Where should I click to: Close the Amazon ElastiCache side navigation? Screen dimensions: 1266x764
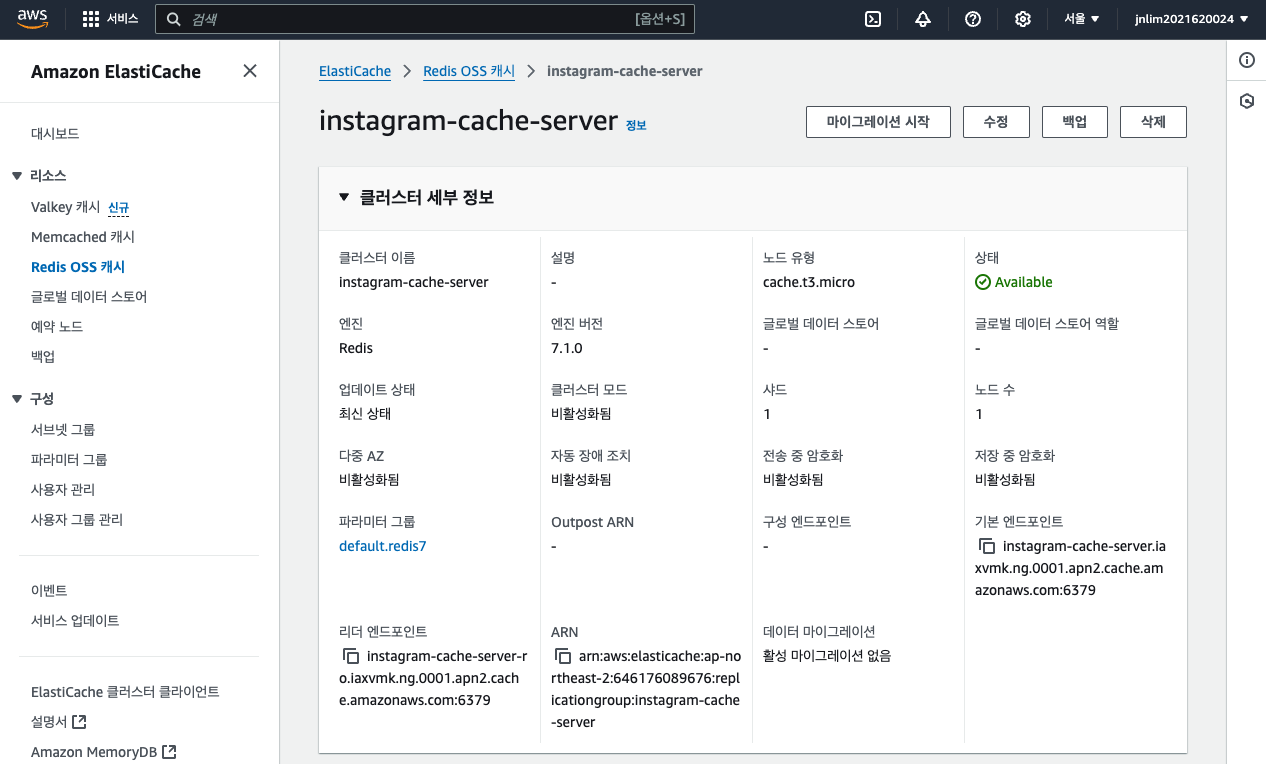250,71
